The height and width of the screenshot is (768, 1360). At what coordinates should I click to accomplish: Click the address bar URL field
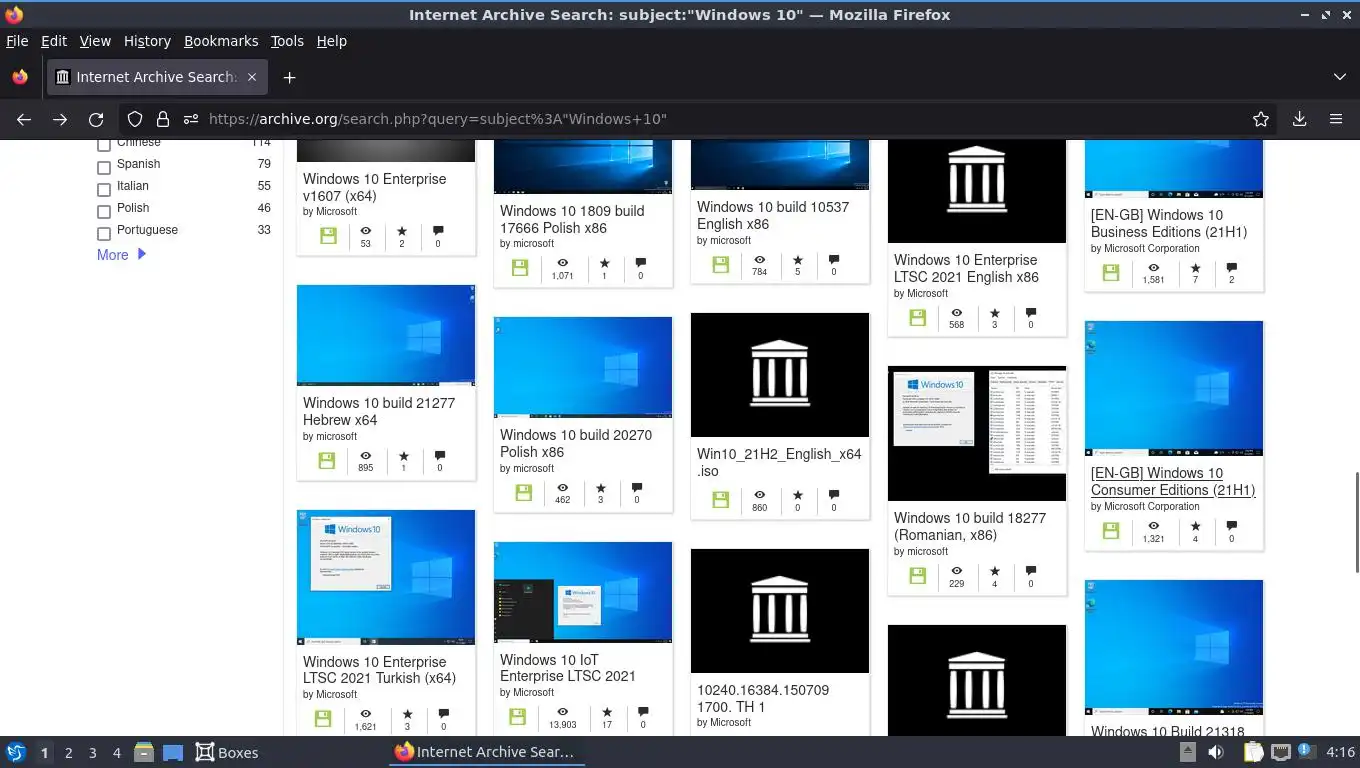click(700, 119)
